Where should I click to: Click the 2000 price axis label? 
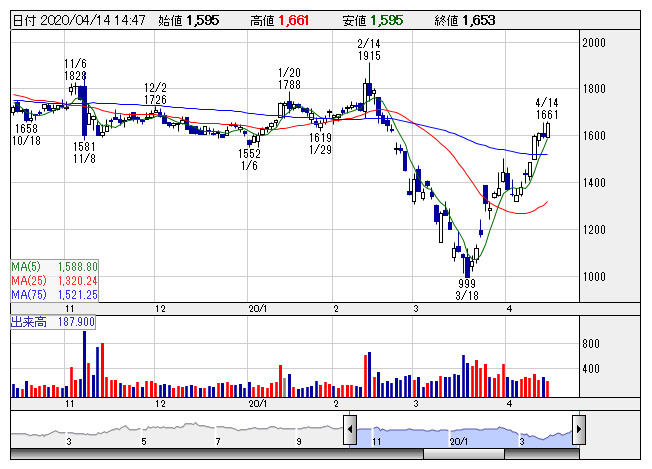click(x=594, y=42)
